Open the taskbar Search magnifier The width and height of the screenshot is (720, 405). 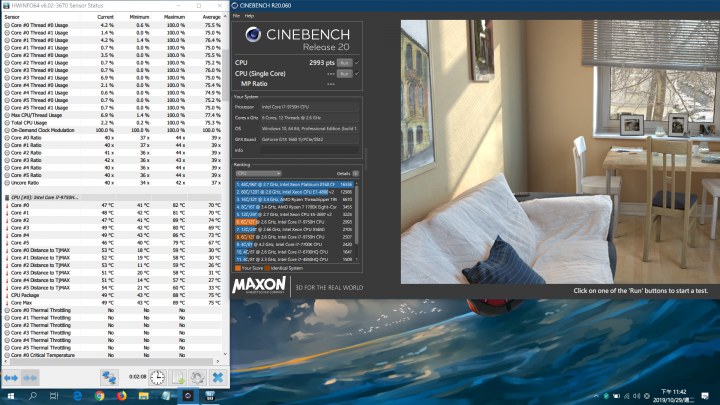point(33,396)
